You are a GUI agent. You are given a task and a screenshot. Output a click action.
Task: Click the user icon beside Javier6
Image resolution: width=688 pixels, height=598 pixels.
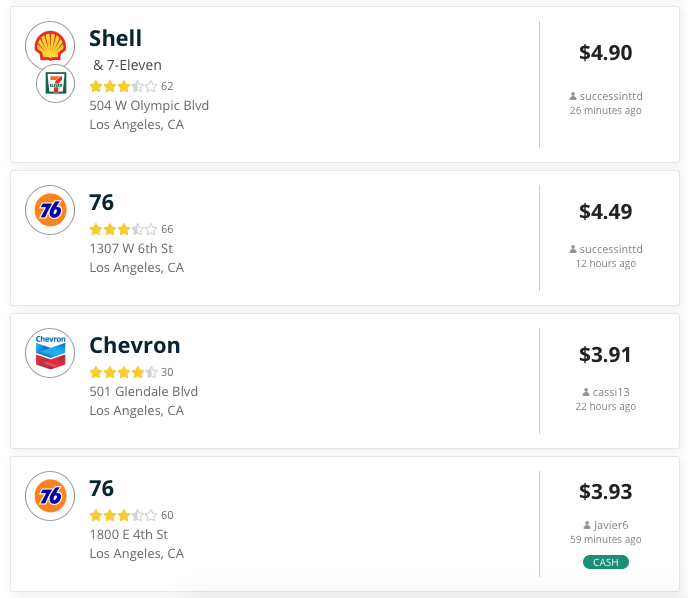(x=586, y=524)
